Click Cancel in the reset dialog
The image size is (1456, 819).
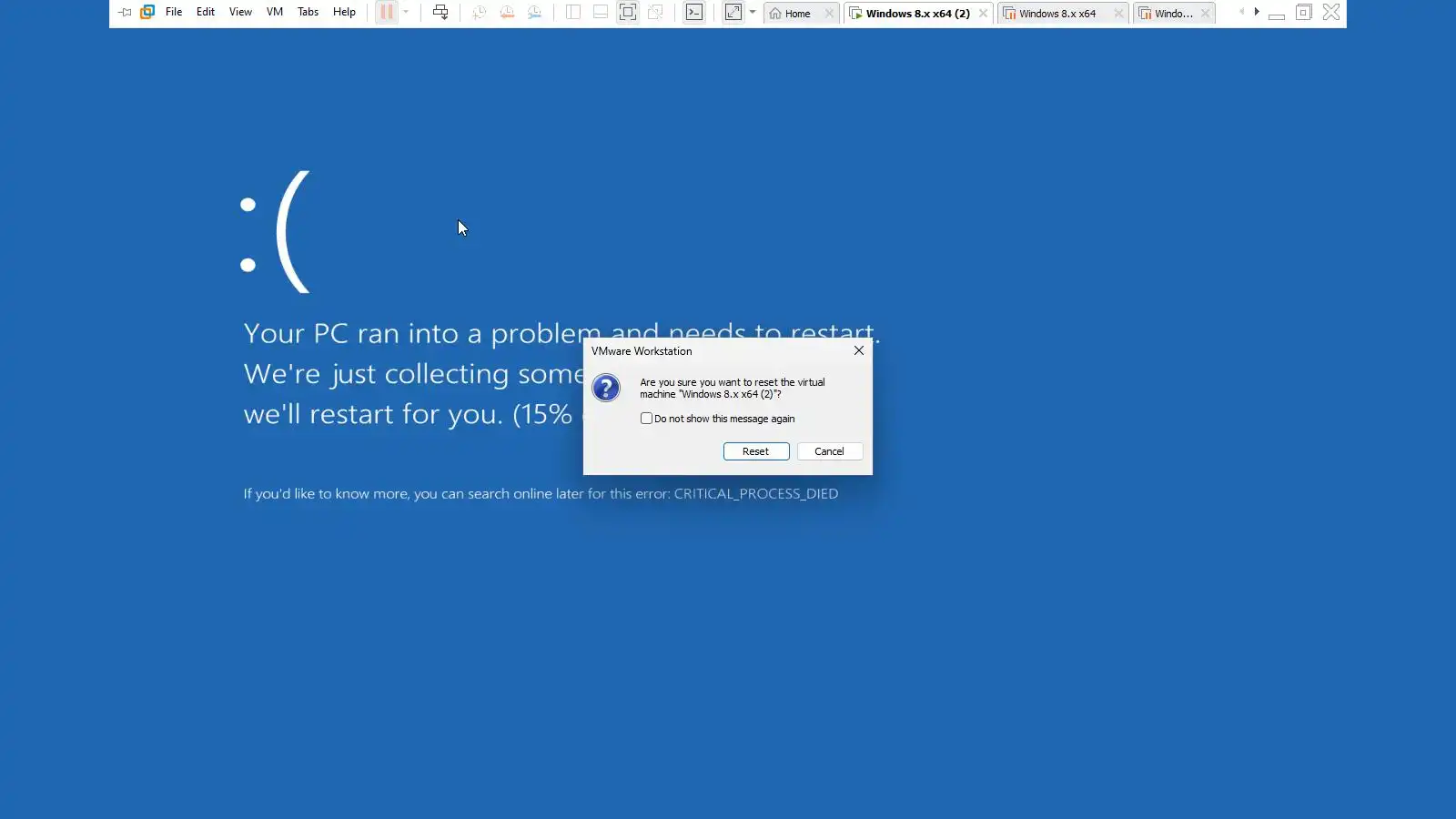tap(830, 451)
